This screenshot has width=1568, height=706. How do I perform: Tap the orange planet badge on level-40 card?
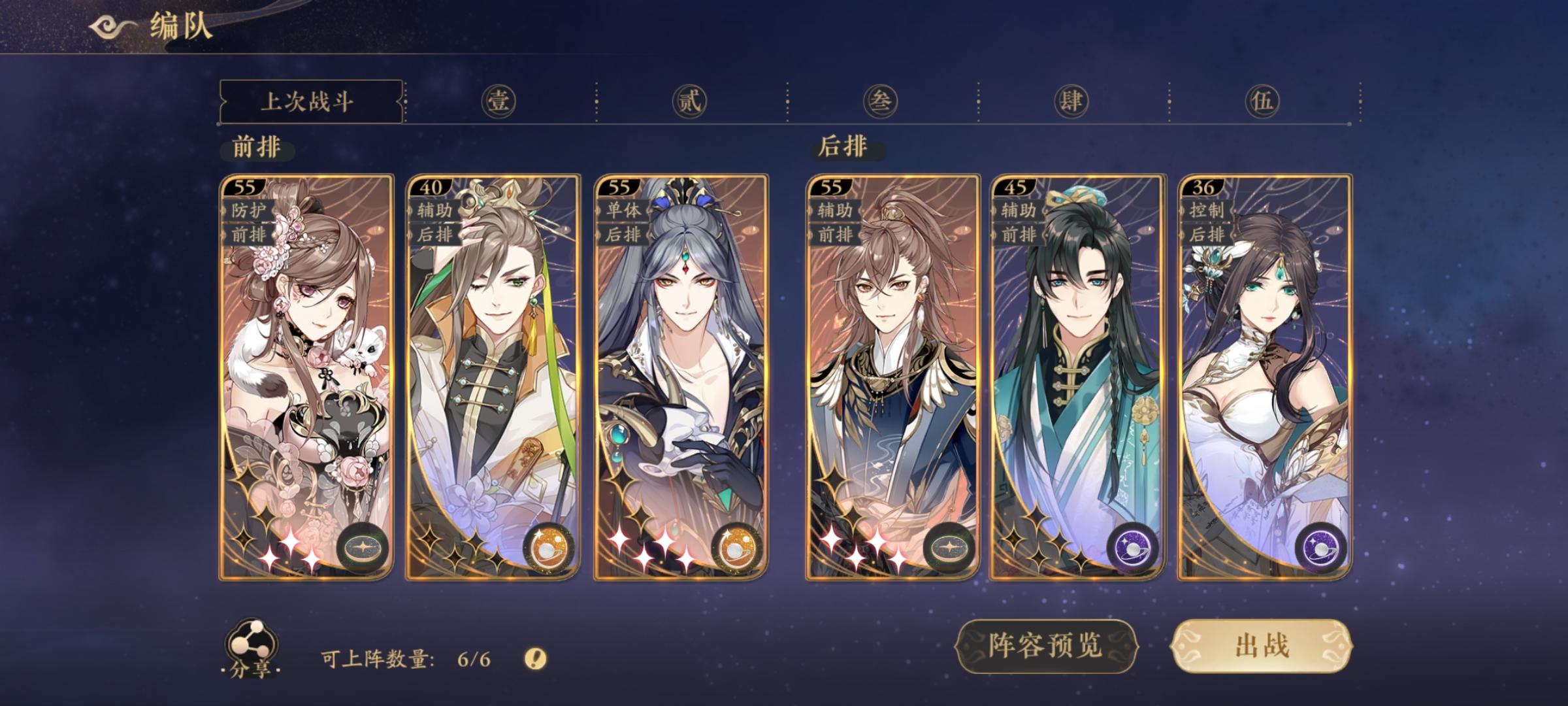(x=550, y=548)
